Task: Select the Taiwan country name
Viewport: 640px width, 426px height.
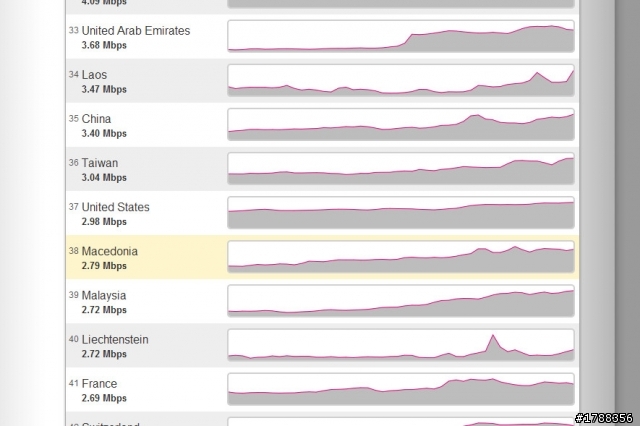Action: click(x=100, y=163)
